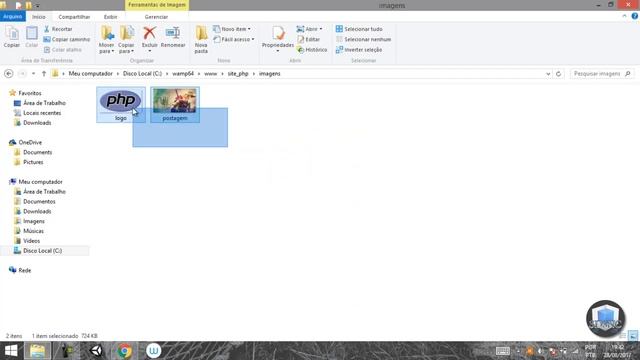Open OneDrive in navigation pane
Image resolution: width=640 pixels, height=360 pixels.
point(30,142)
